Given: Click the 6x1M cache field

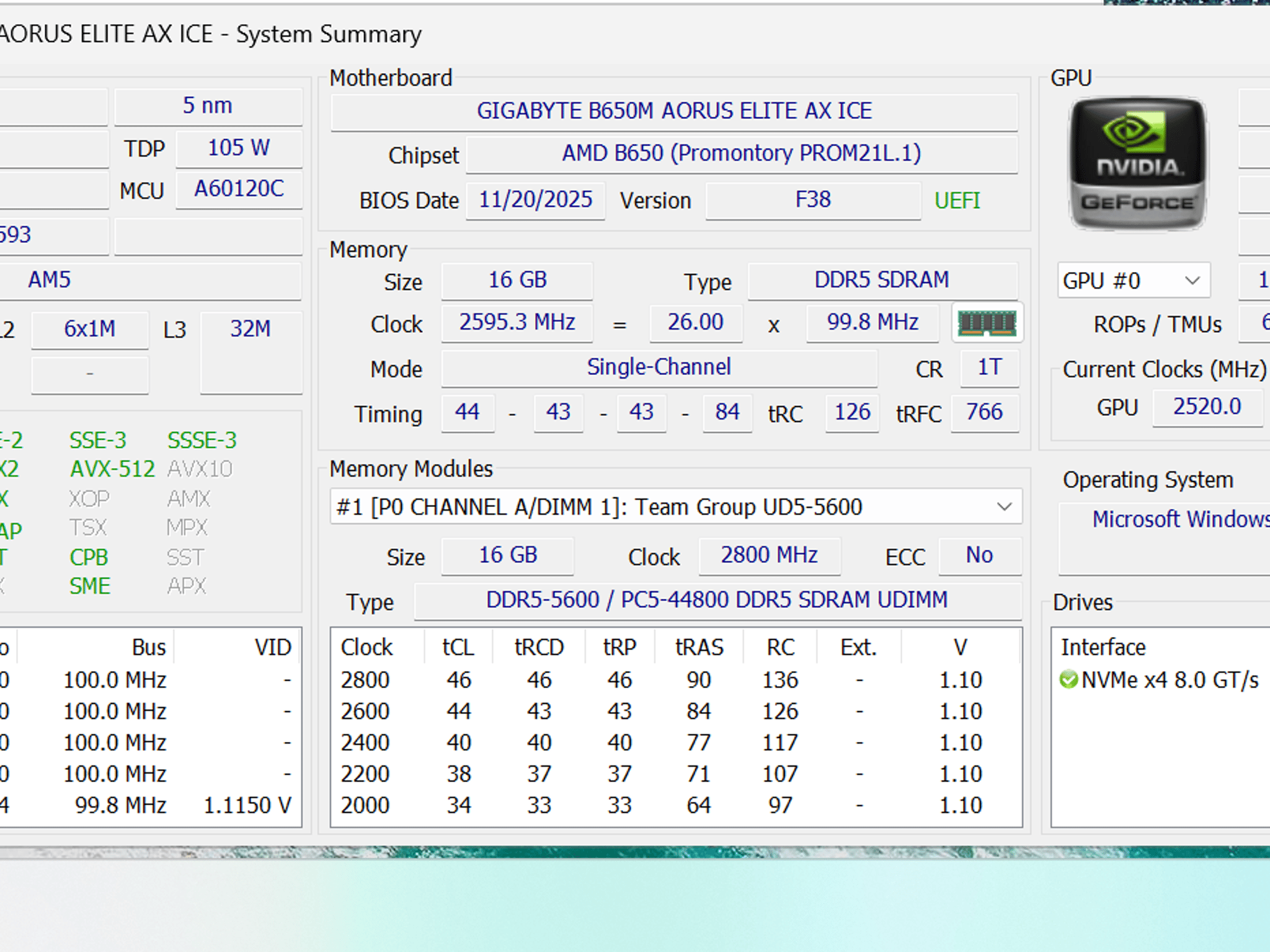Looking at the screenshot, I should point(90,329).
